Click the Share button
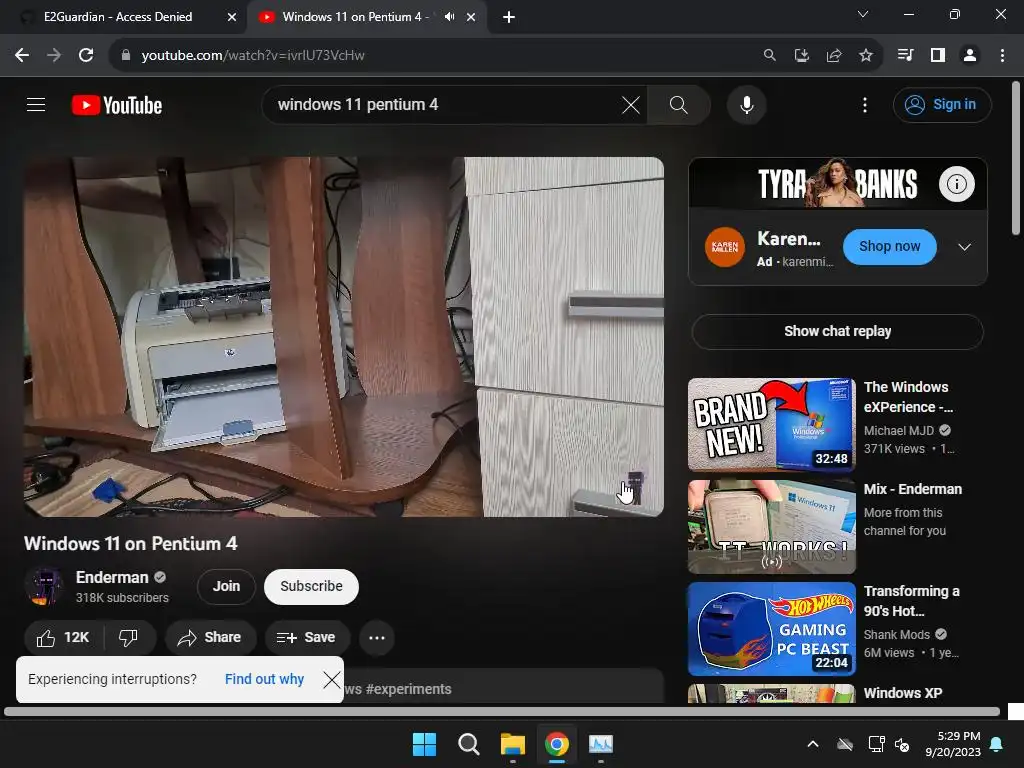1024x768 pixels. coord(210,637)
